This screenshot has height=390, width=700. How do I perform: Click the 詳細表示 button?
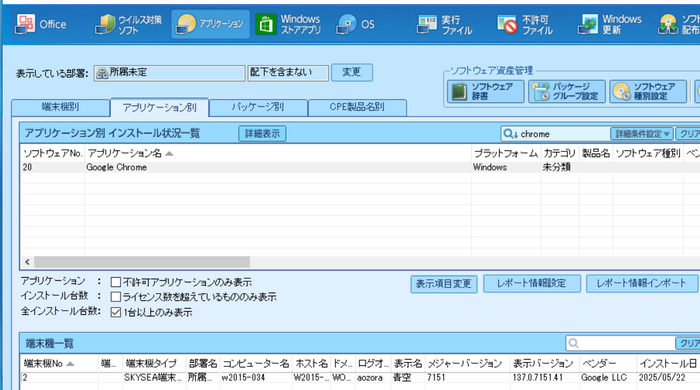(x=262, y=133)
